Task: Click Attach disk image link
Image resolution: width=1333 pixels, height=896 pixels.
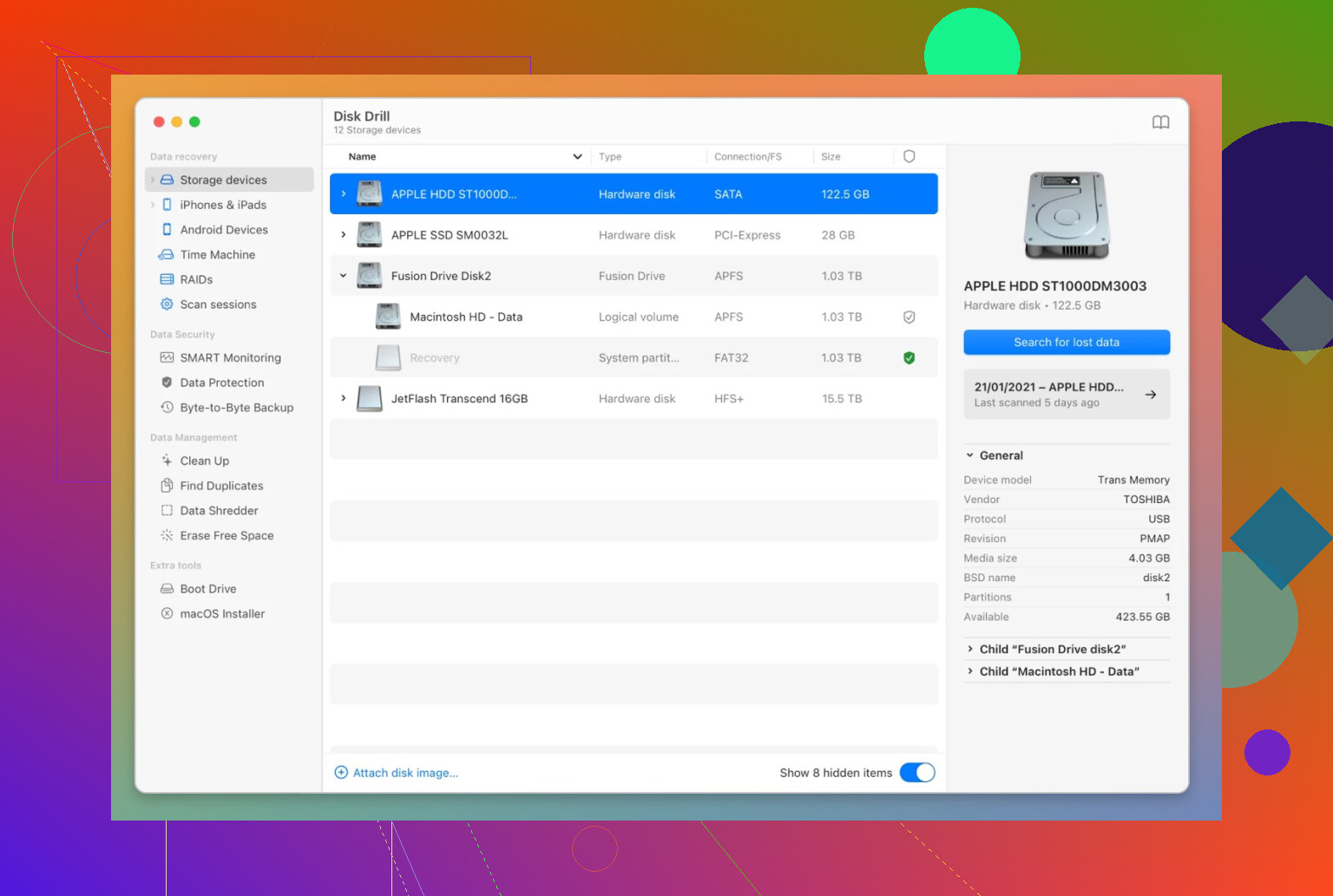Action: (x=405, y=773)
